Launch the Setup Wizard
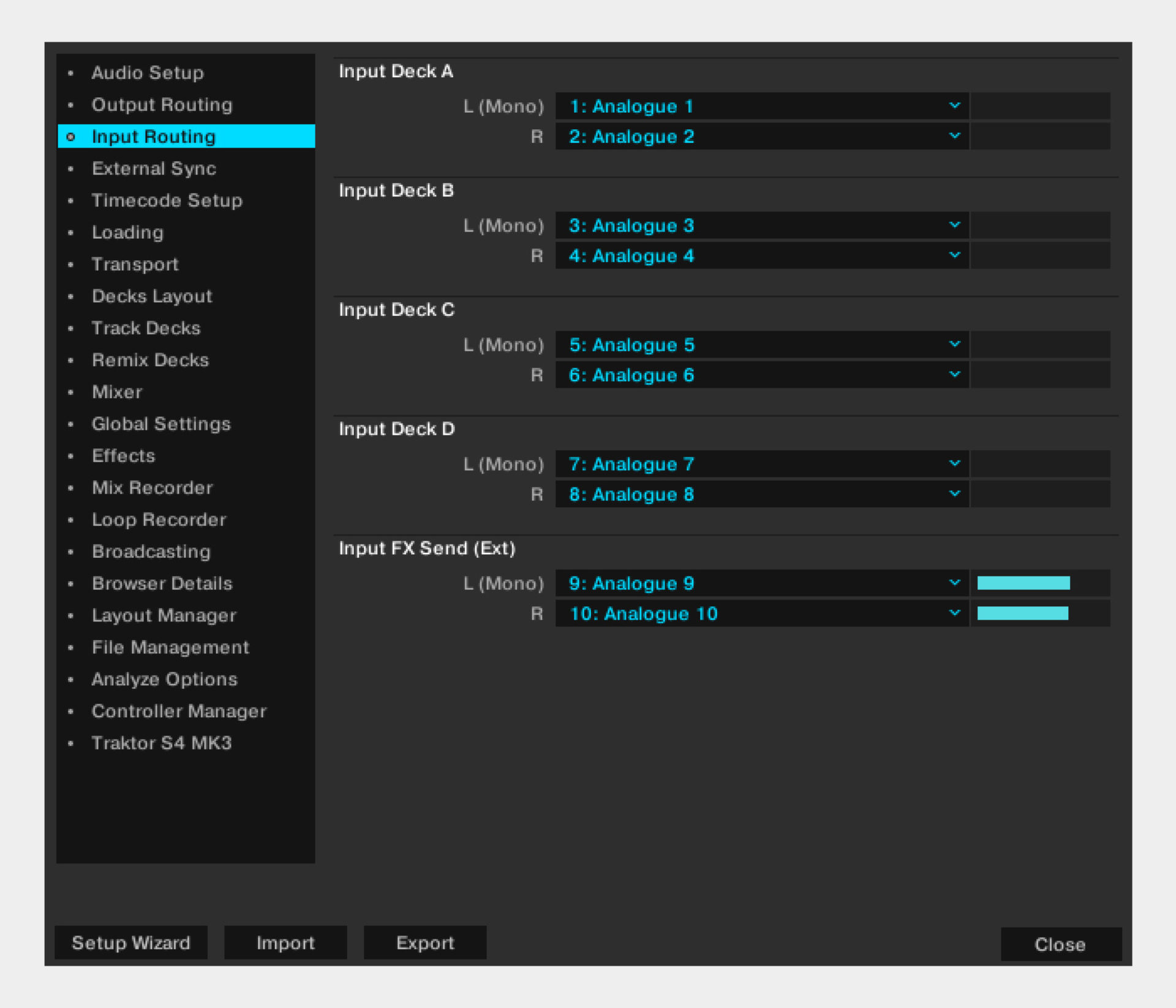 tap(130, 942)
